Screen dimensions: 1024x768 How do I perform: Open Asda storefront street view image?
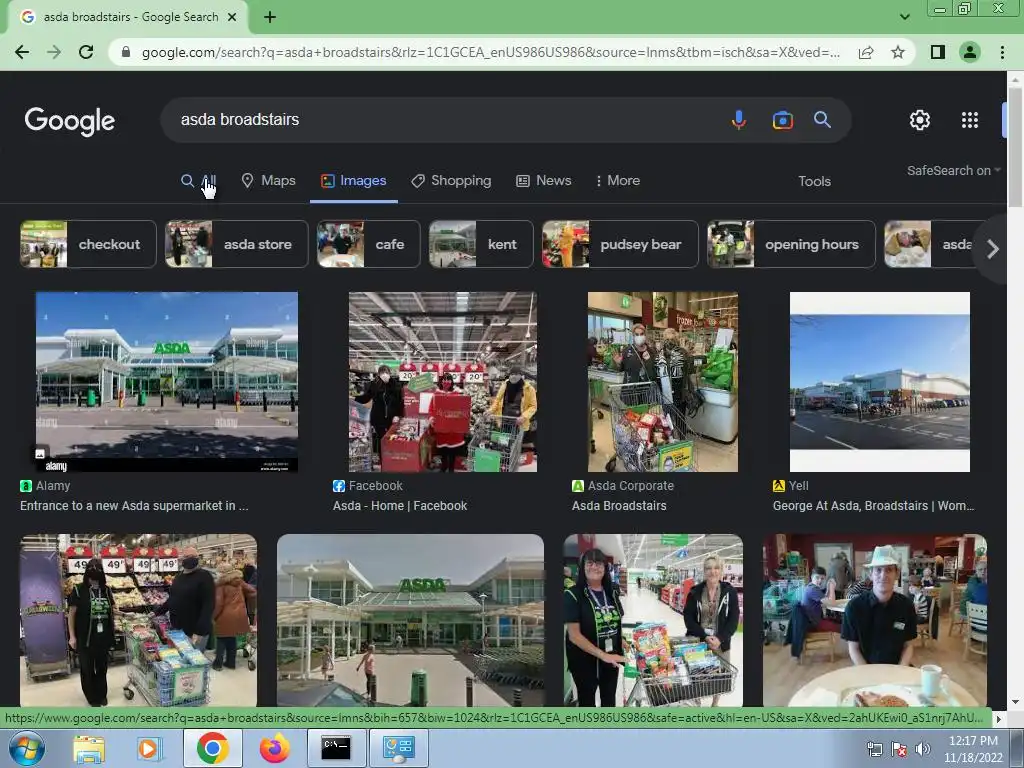pos(410,620)
